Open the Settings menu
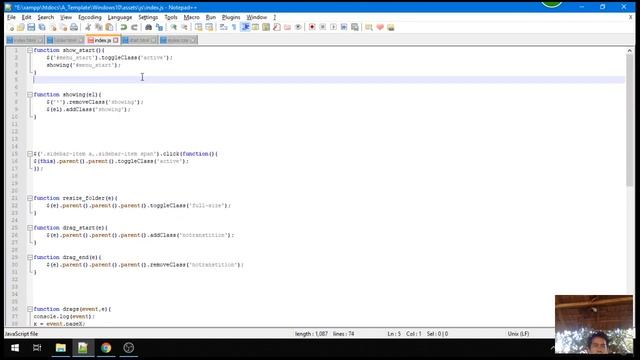The image size is (640, 360). point(148,17)
